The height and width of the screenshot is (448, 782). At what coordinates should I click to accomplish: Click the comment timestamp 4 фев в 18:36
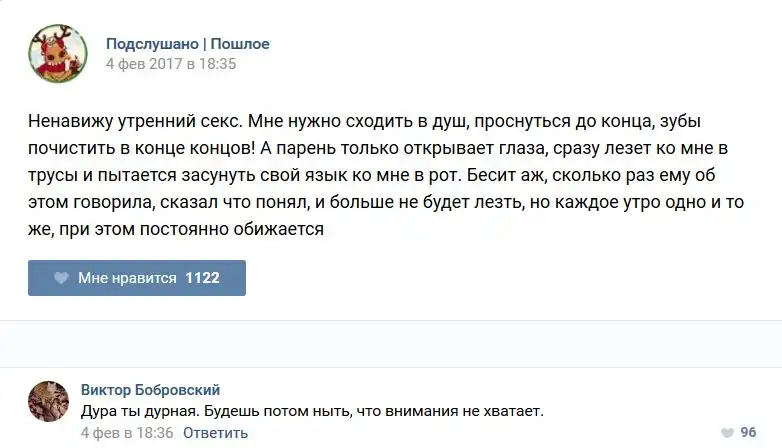click(x=127, y=433)
